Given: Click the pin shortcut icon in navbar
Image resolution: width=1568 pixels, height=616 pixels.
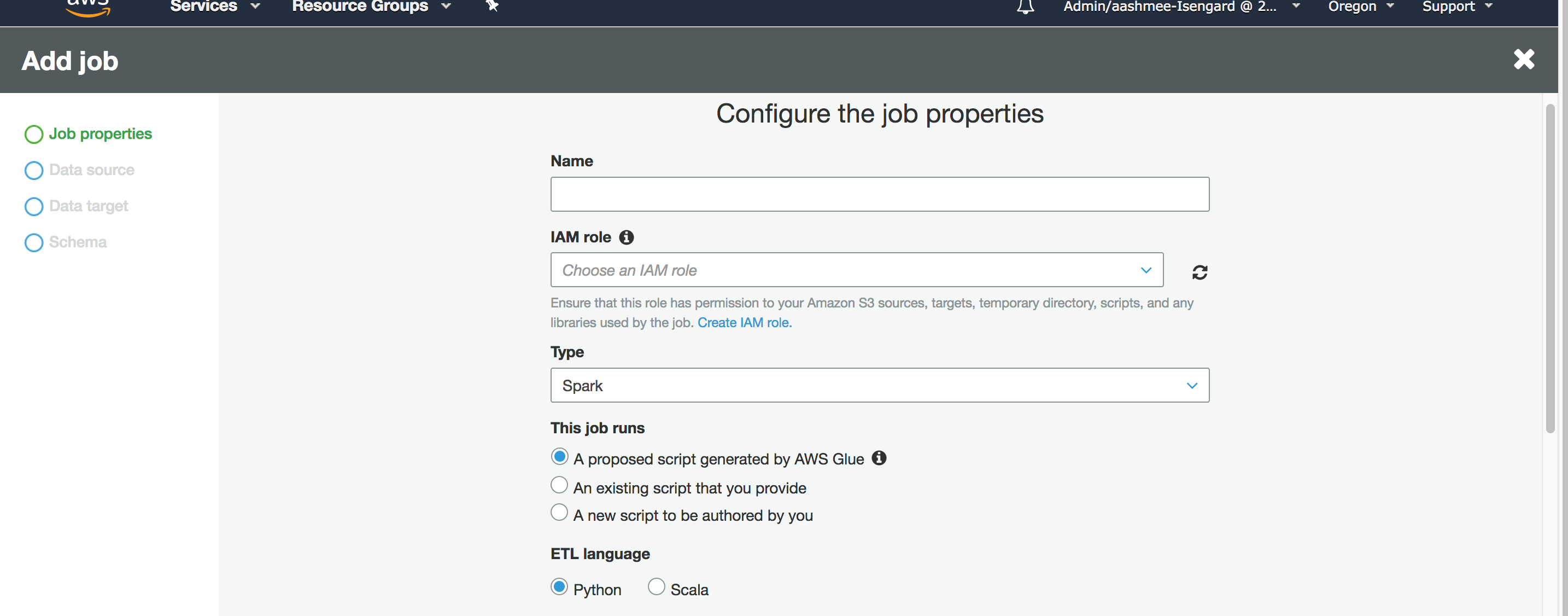Looking at the screenshot, I should (x=492, y=6).
